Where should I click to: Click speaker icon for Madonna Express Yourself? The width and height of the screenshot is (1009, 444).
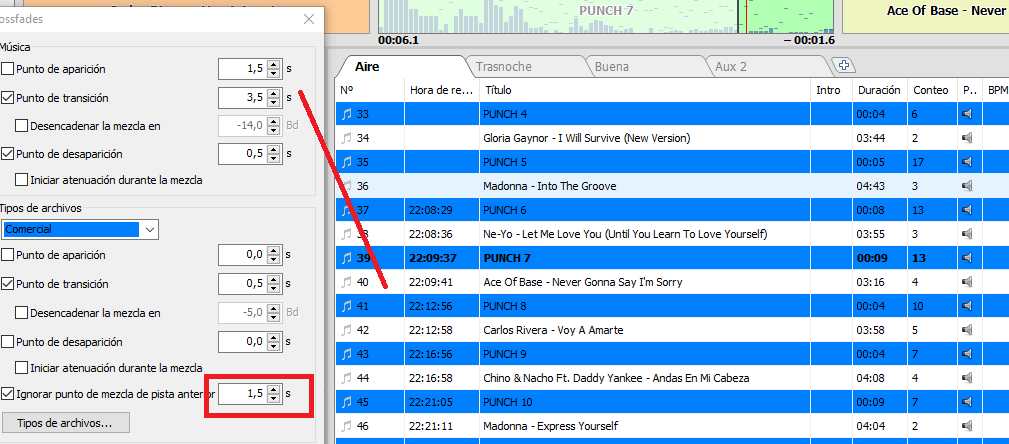(x=966, y=426)
